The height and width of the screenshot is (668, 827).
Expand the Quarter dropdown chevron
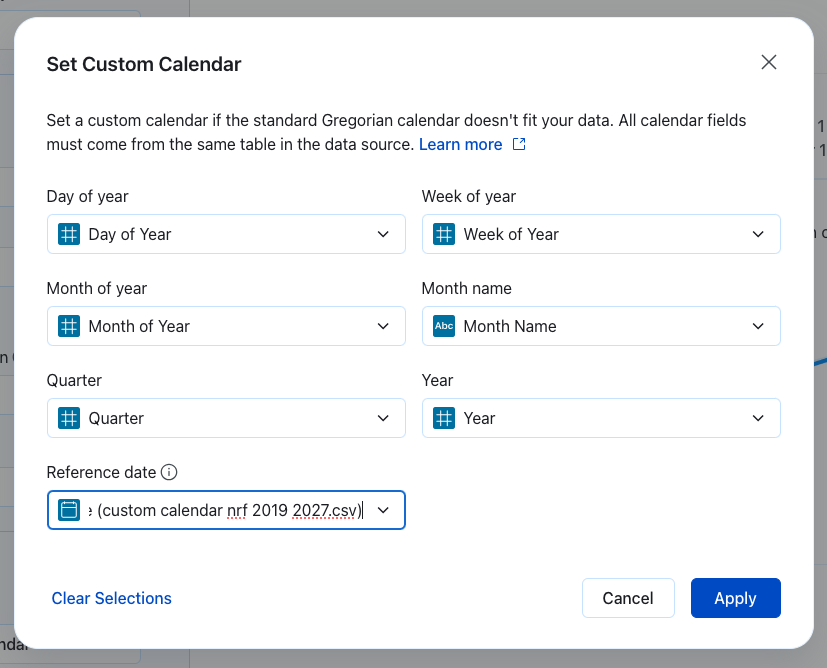(383, 418)
